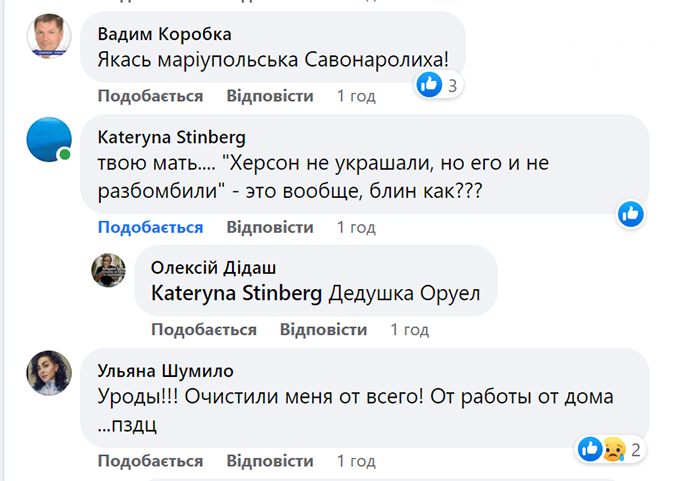Open Ульяна Шумило's name link

[x=164, y=370]
